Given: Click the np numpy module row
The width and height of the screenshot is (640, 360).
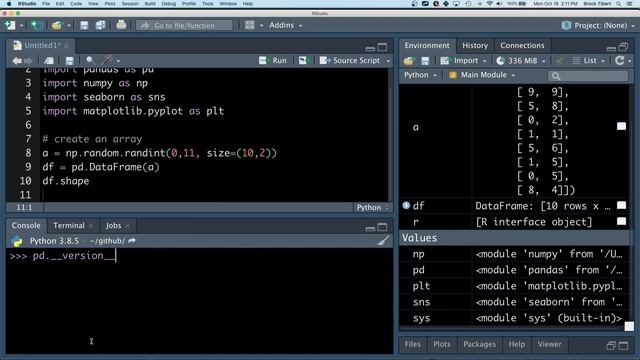Looking at the screenshot, I should (x=514, y=254).
